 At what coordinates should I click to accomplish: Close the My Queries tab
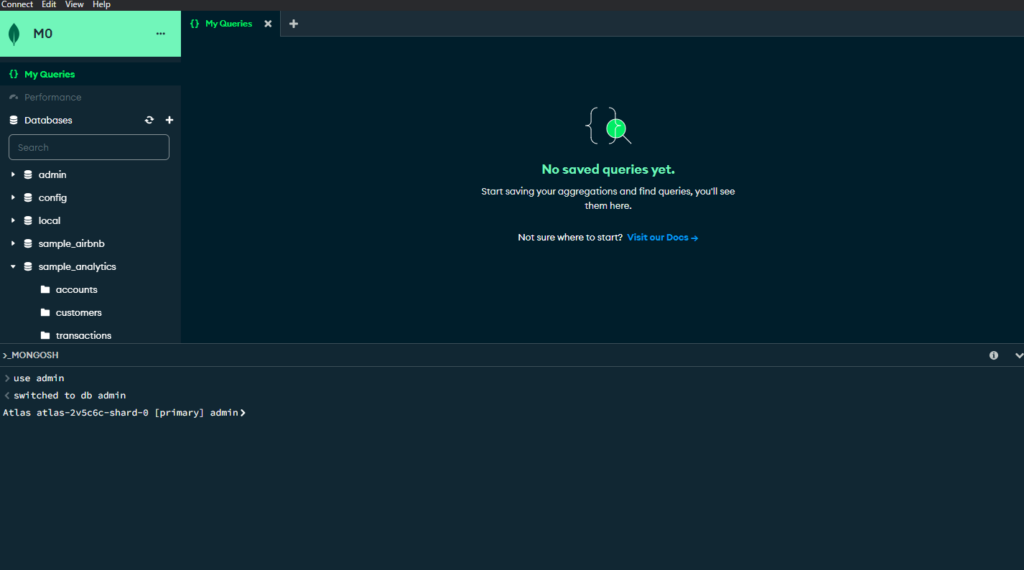[268, 24]
